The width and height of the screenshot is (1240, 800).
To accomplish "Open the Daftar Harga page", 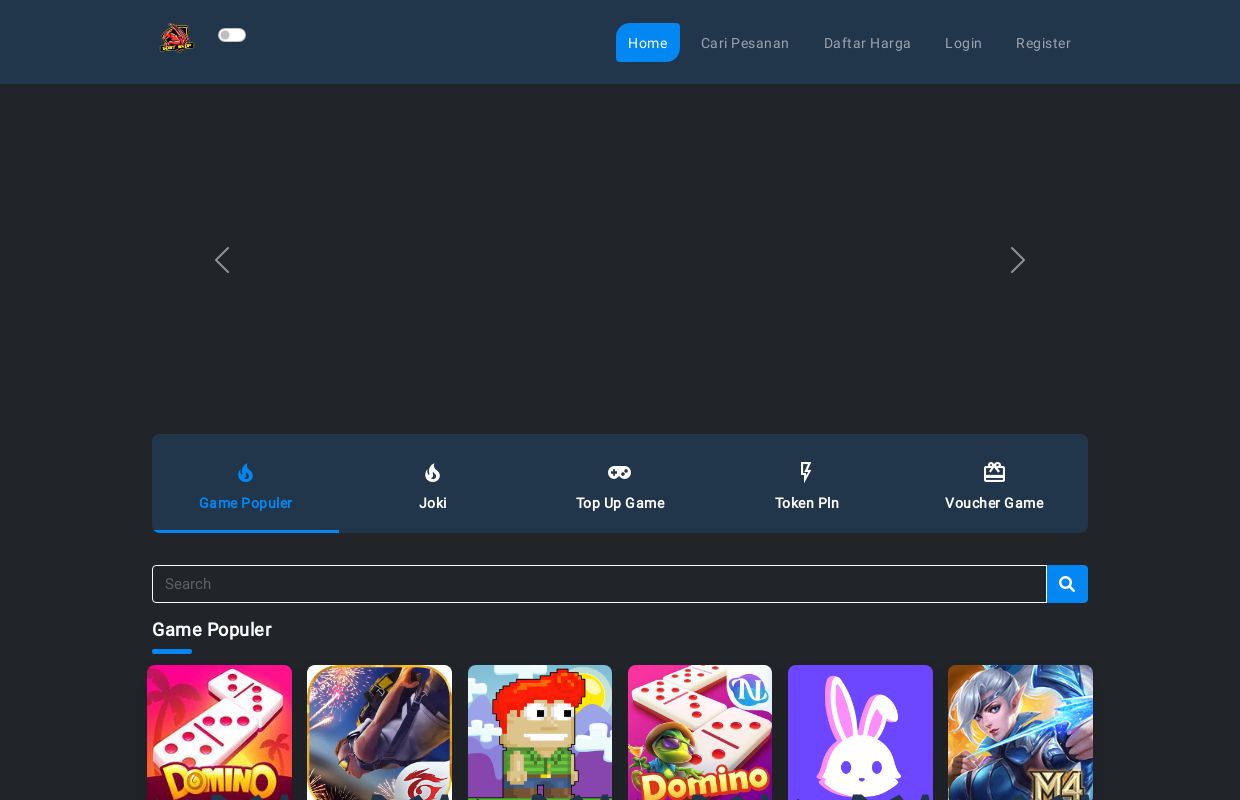I will click(x=867, y=43).
